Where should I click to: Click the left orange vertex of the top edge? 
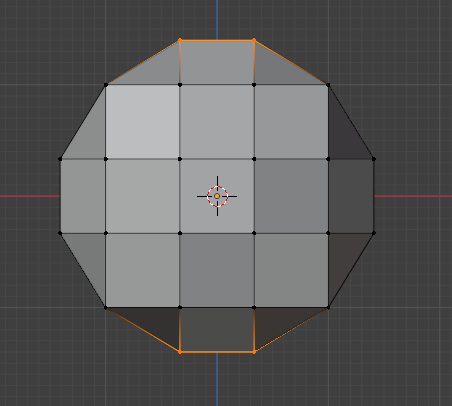[180, 40]
